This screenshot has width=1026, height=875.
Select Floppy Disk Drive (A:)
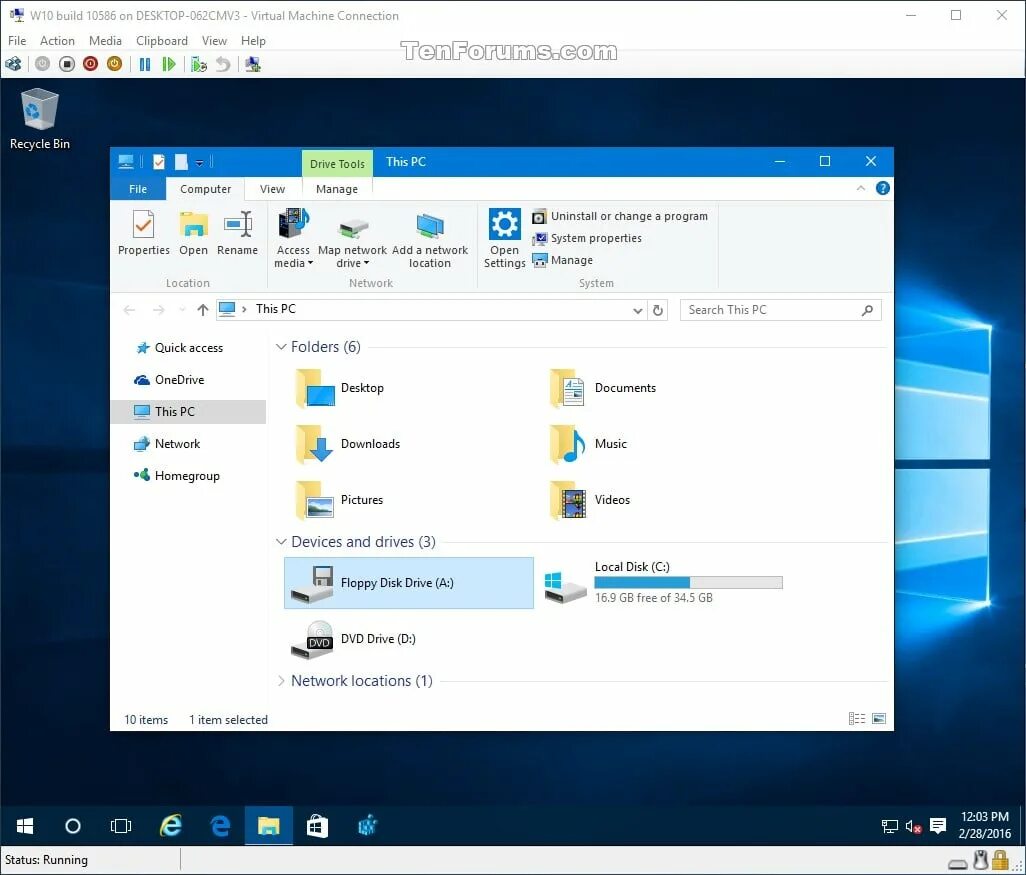(x=409, y=583)
